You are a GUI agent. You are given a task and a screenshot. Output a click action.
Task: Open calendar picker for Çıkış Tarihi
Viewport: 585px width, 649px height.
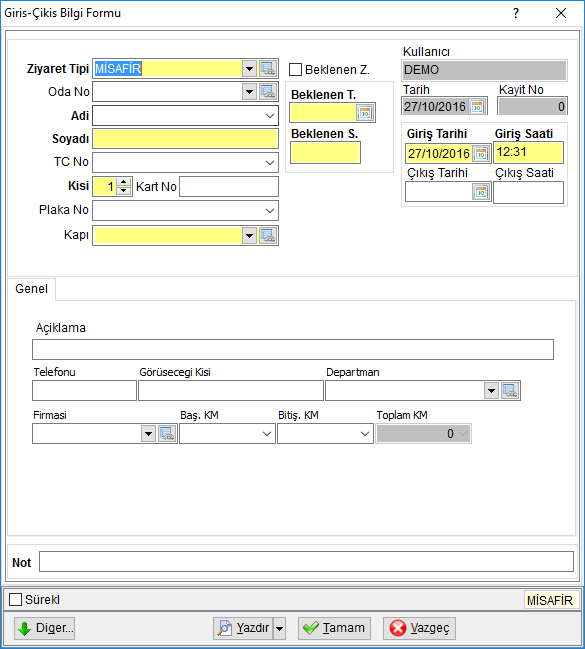click(x=481, y=192)
